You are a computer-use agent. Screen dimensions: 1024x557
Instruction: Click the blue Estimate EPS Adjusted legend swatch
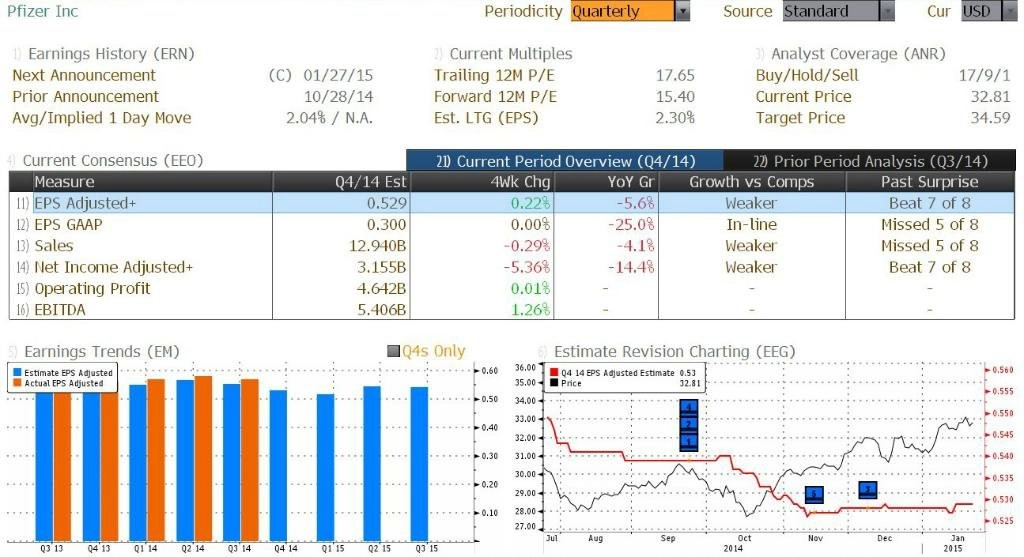(18, 372)
